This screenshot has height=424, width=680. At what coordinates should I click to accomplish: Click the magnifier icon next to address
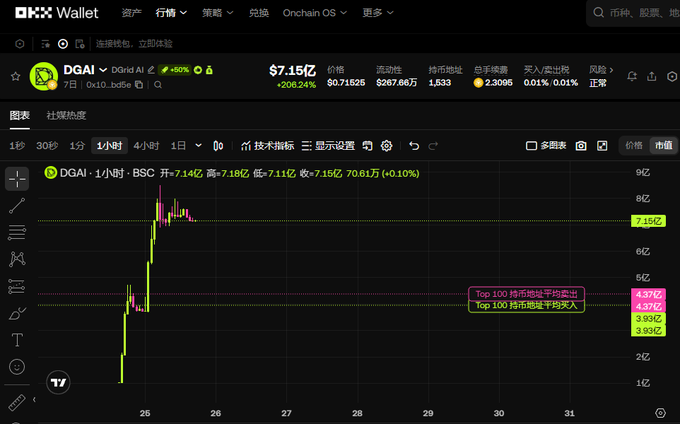tap(158, 85)
